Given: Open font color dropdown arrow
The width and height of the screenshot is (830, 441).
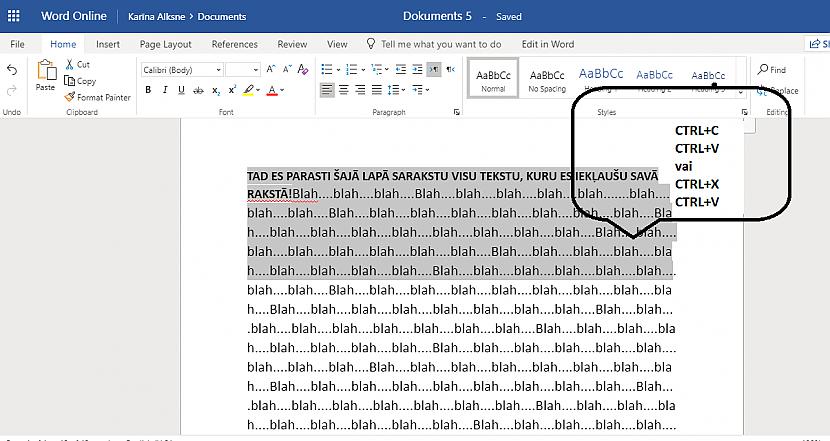Looking at the screenshot, I should pos(282,91).
